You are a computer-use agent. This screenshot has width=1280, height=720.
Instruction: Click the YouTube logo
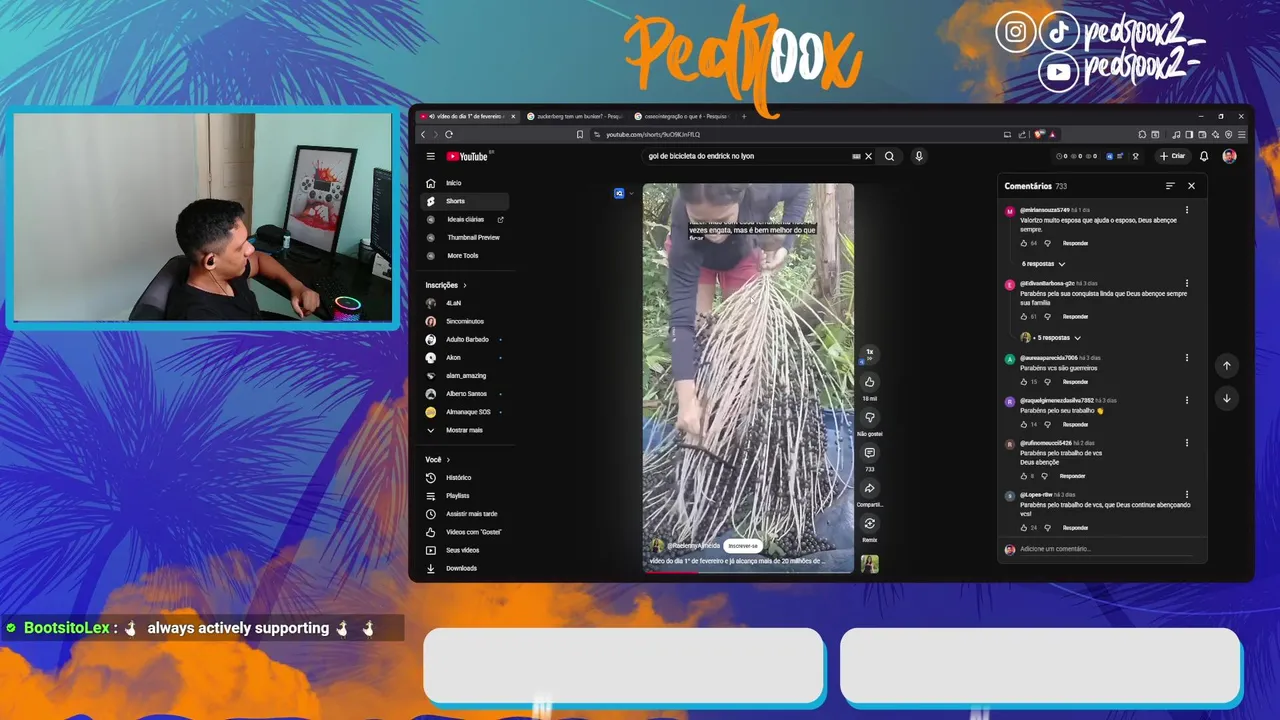[x=467, y=156]
